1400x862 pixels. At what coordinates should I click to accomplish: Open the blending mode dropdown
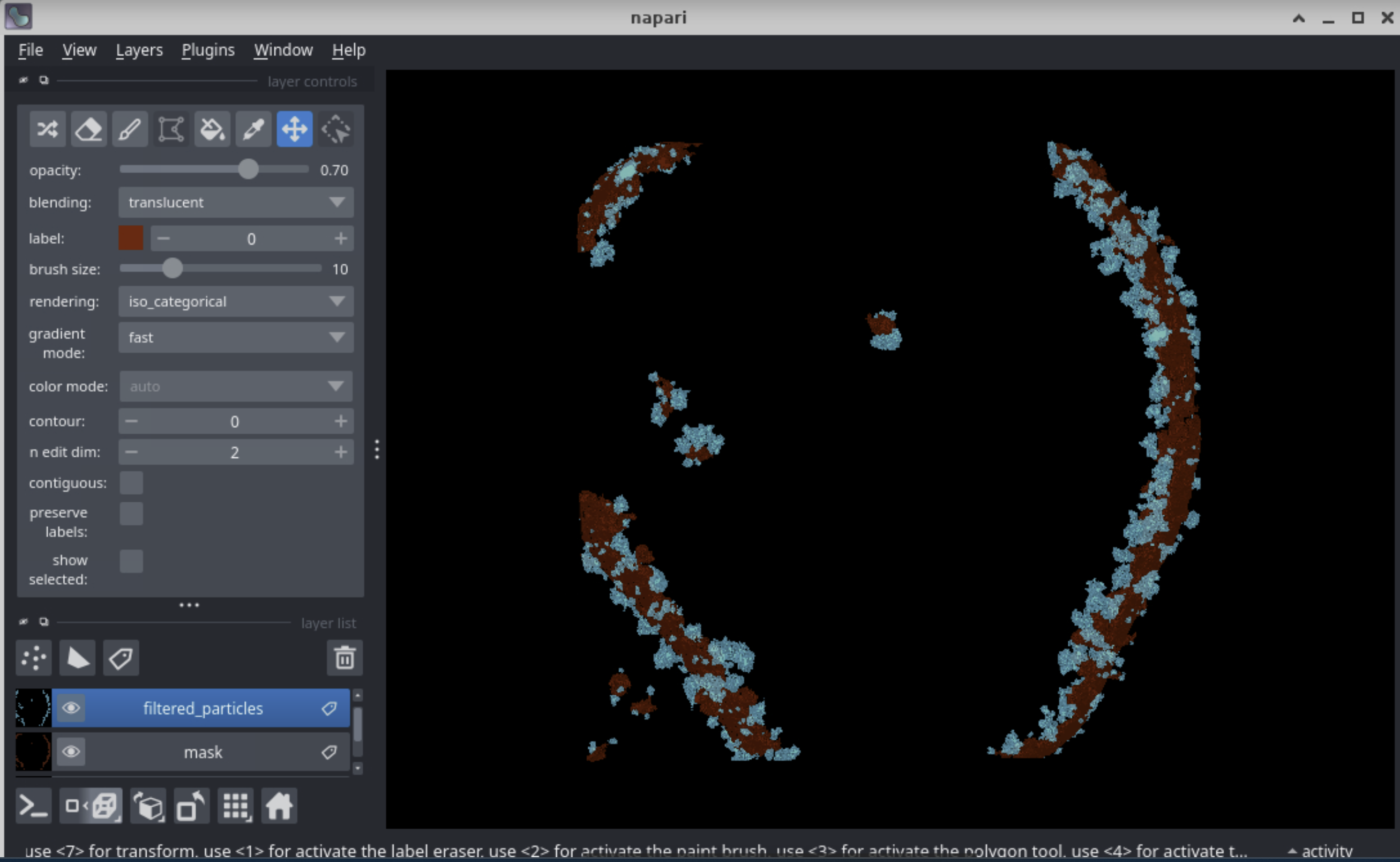236,203
